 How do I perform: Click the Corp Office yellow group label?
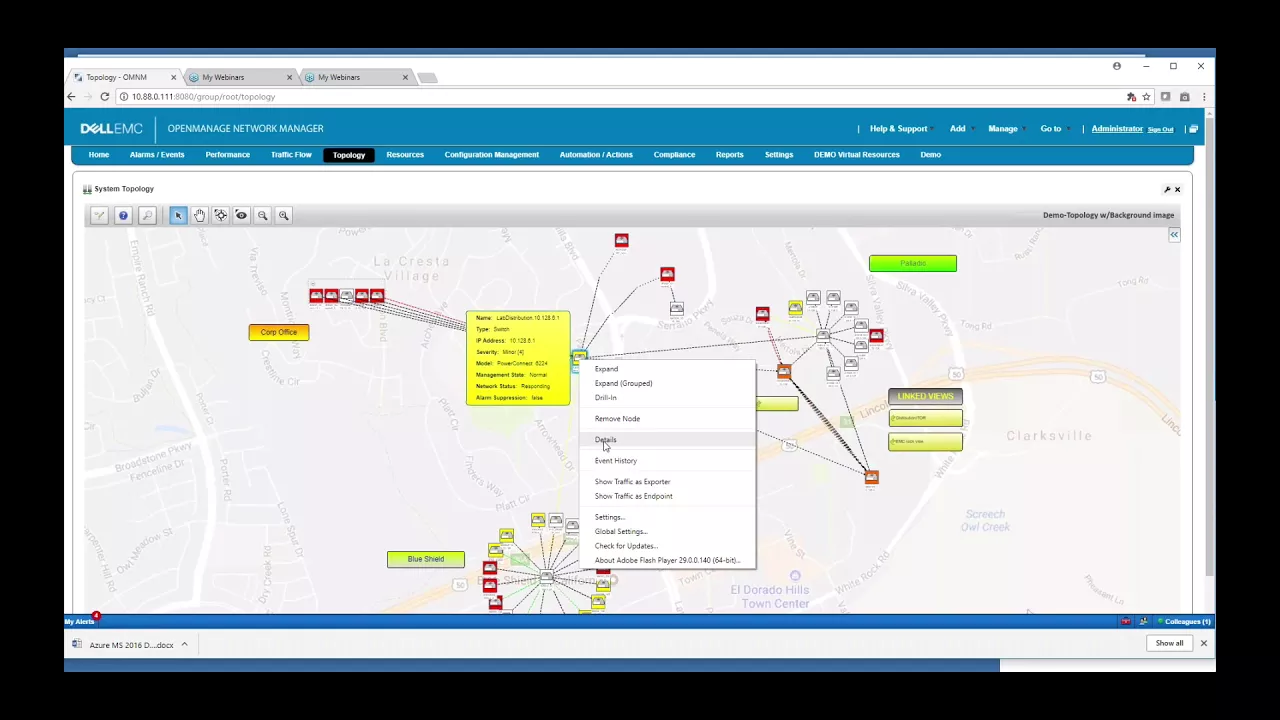(279, 332)
